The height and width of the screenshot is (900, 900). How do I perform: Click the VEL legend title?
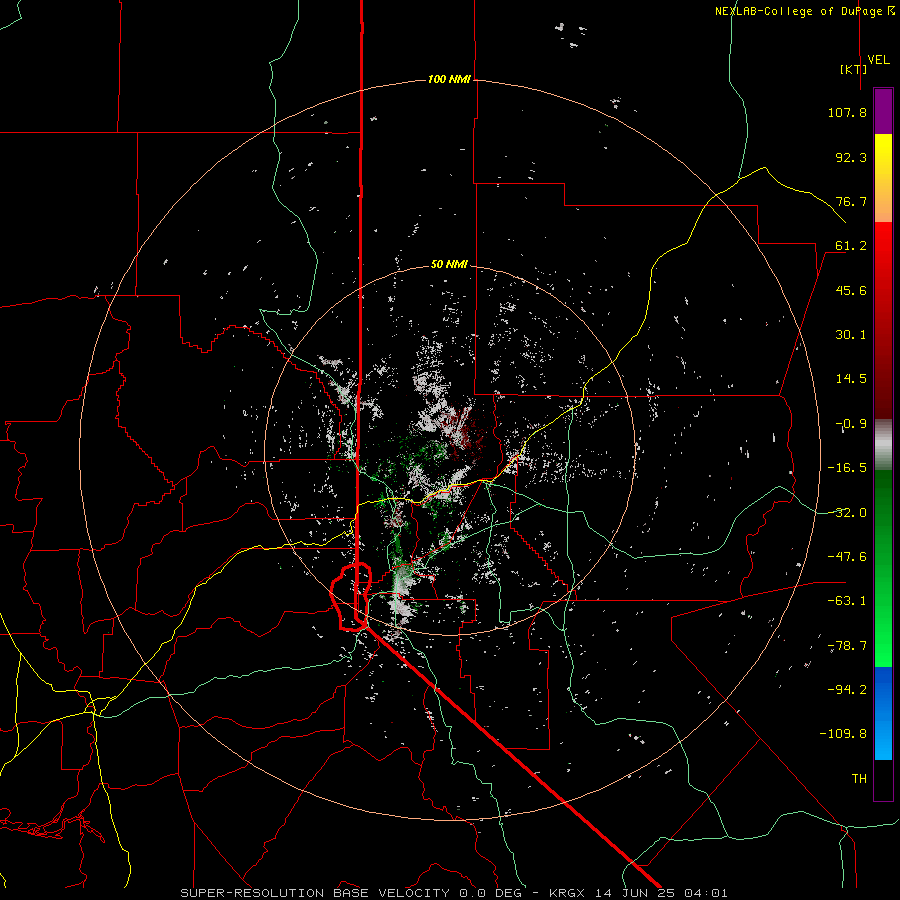point(878,60)
